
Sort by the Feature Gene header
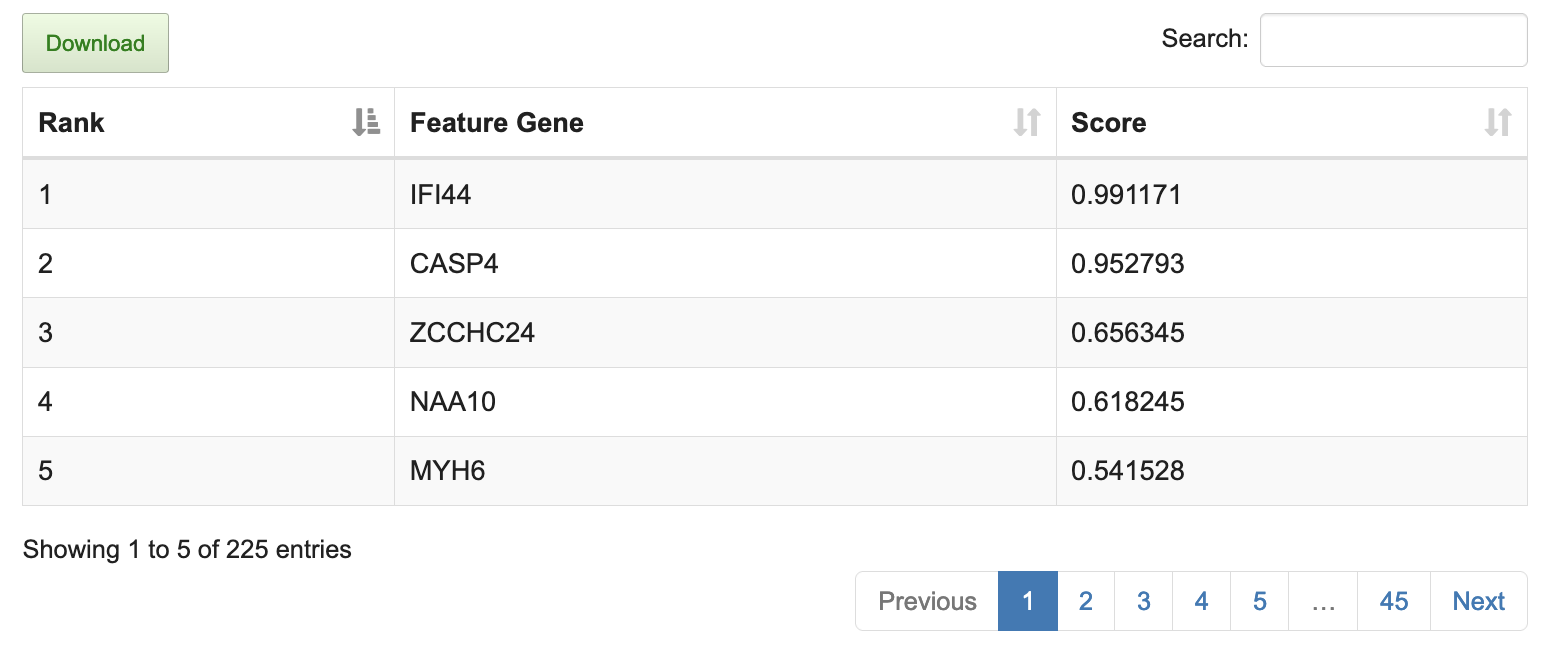click(x=497, y=123)
